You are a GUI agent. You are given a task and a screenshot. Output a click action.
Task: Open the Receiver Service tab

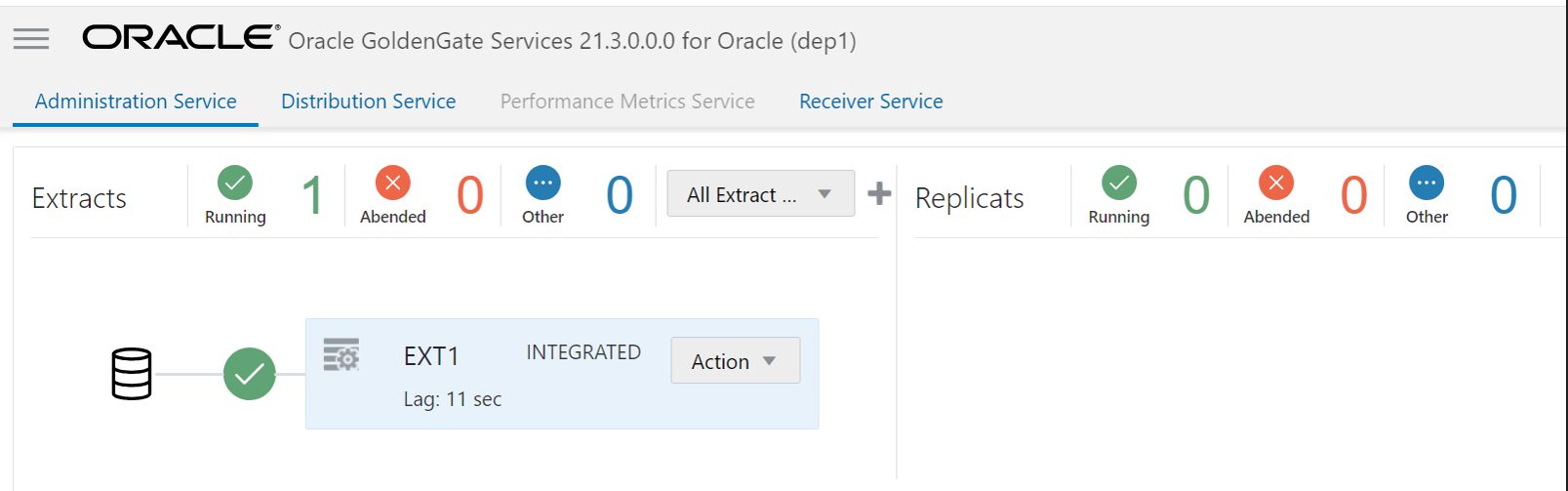pos(870,102)
